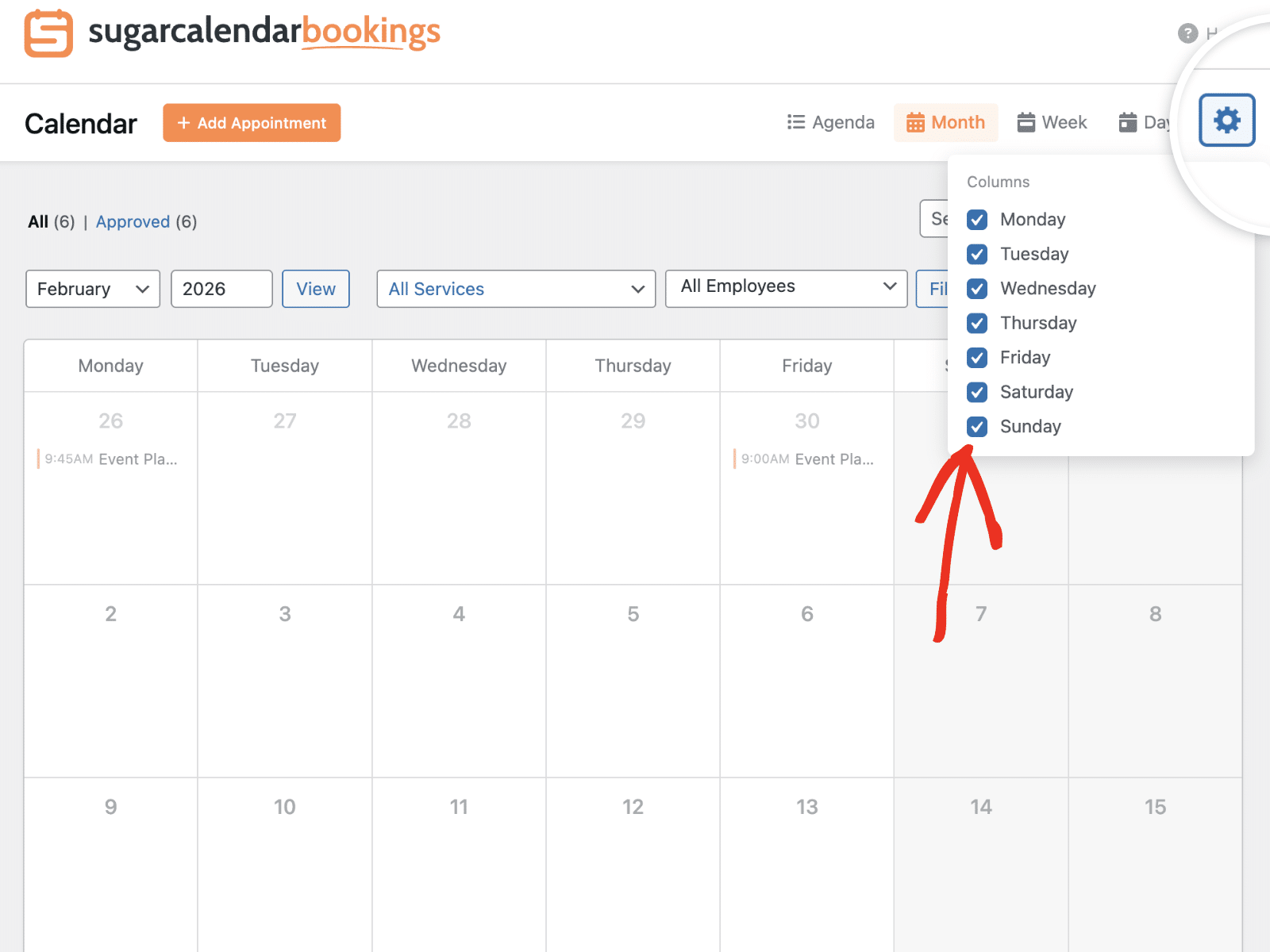Switch to Month view
Screen dimensions: 1270x952
[945, 122]
